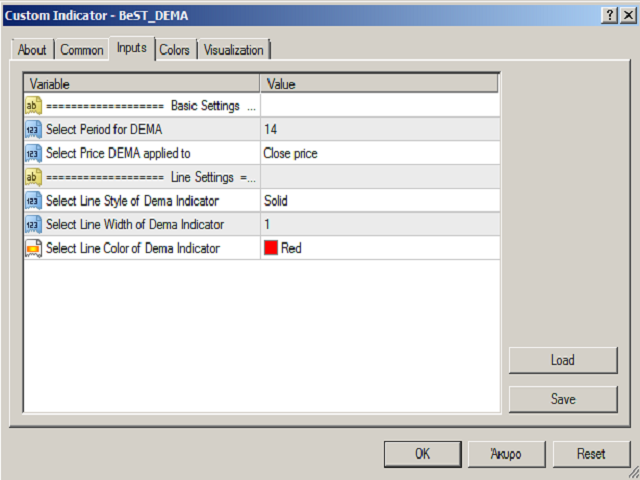Image resolution: width=640 pixels, height=480 pixels.
Task: Select the 'Select Line Color of Dema Indicator' label
Action: tap(133, 248)
